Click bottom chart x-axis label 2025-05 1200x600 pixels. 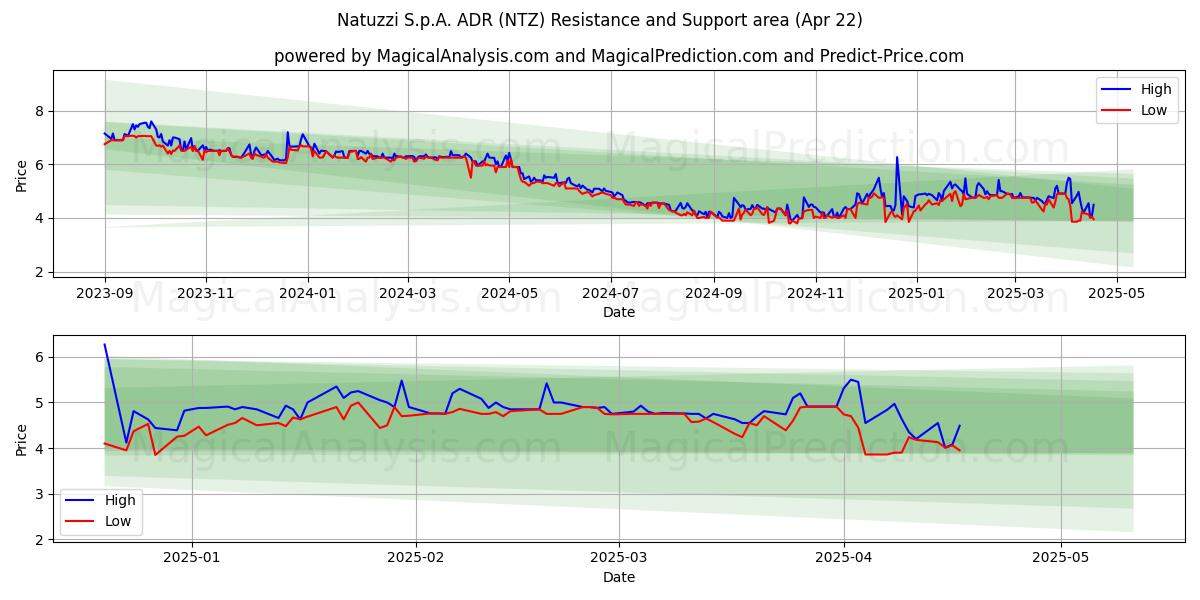1060,559
